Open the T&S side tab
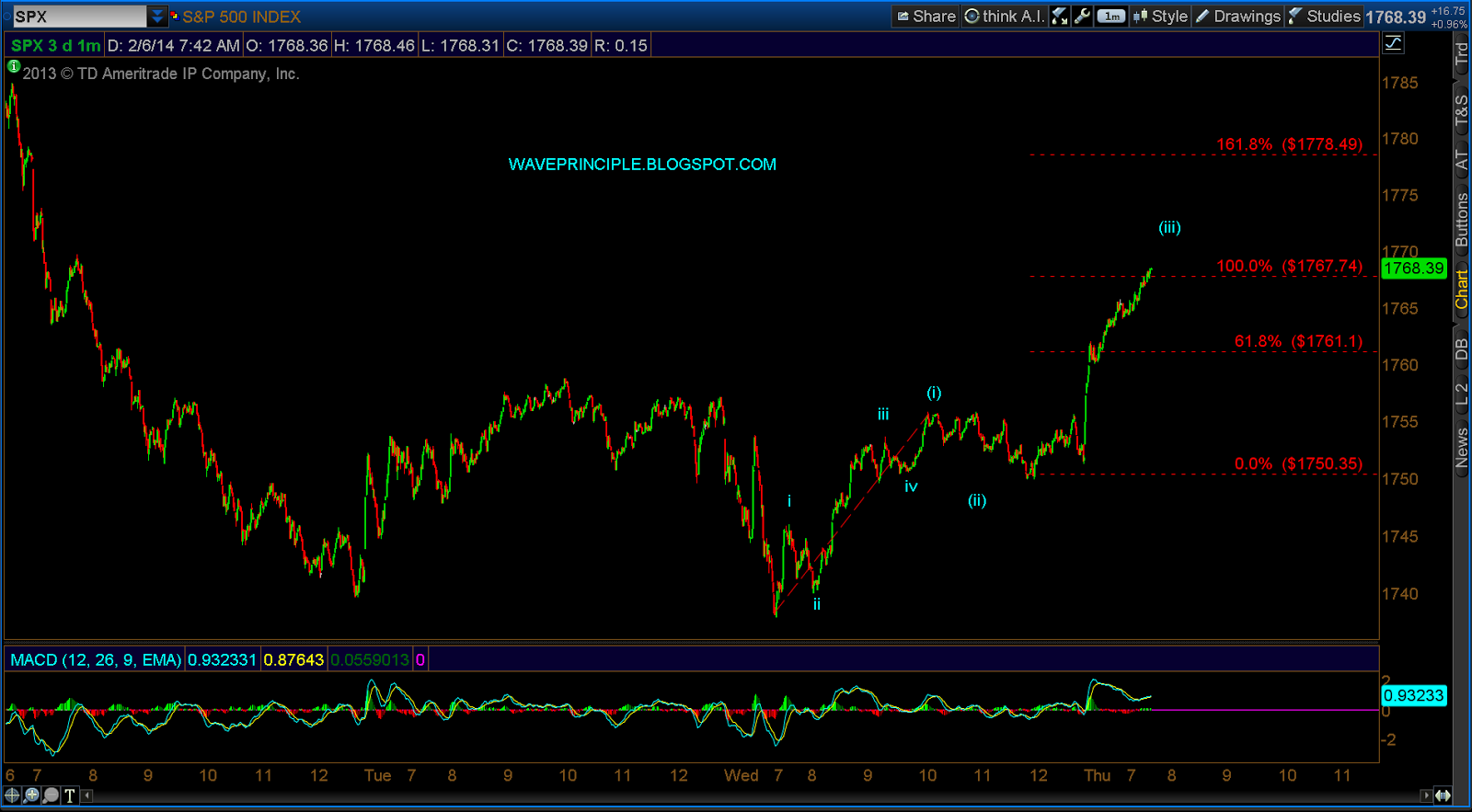This screenshot has width=1472, height=812. [1461, 109]
